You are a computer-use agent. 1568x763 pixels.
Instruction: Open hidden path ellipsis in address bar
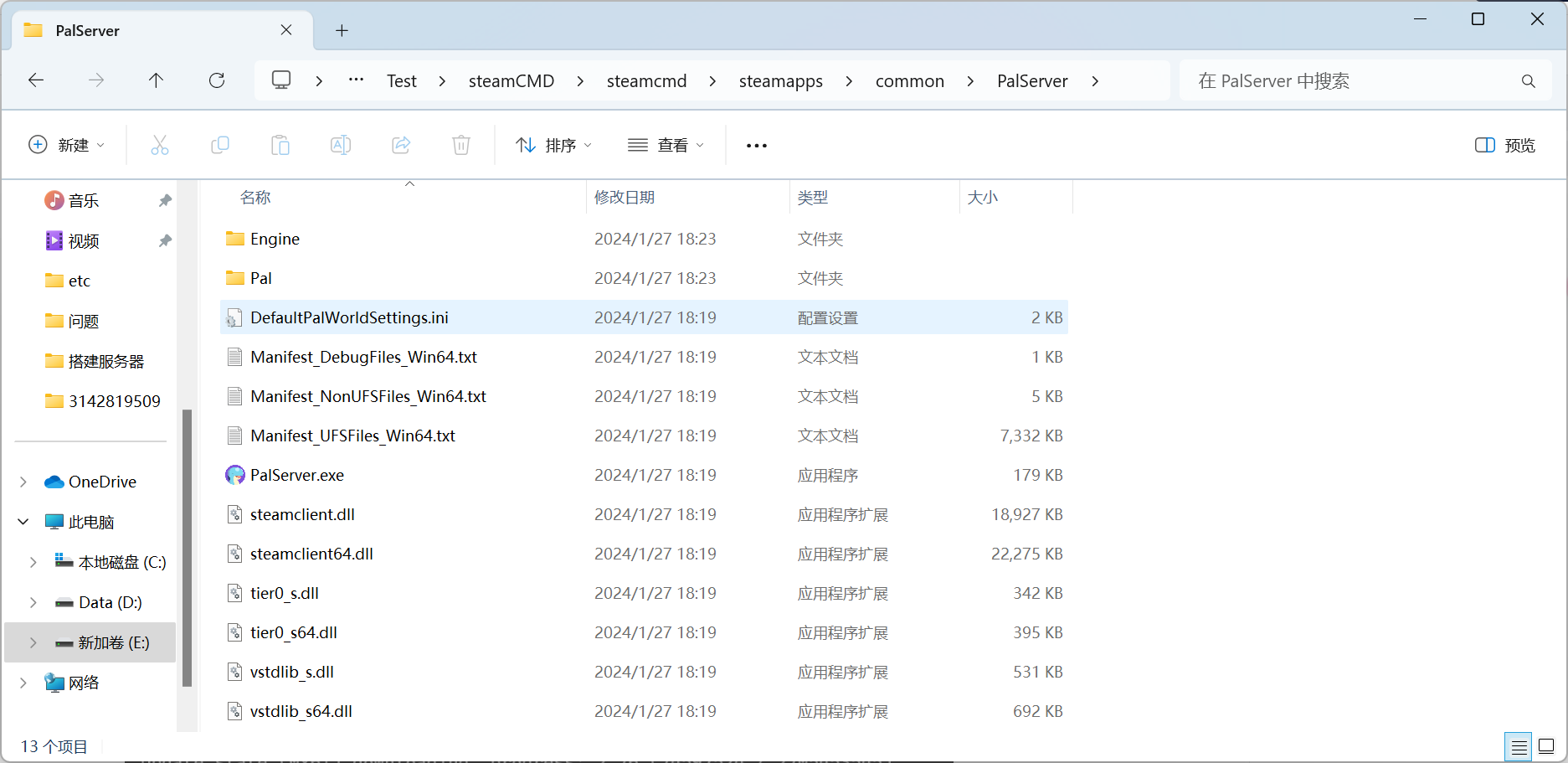pyautogui.click(x=356, y=80)
